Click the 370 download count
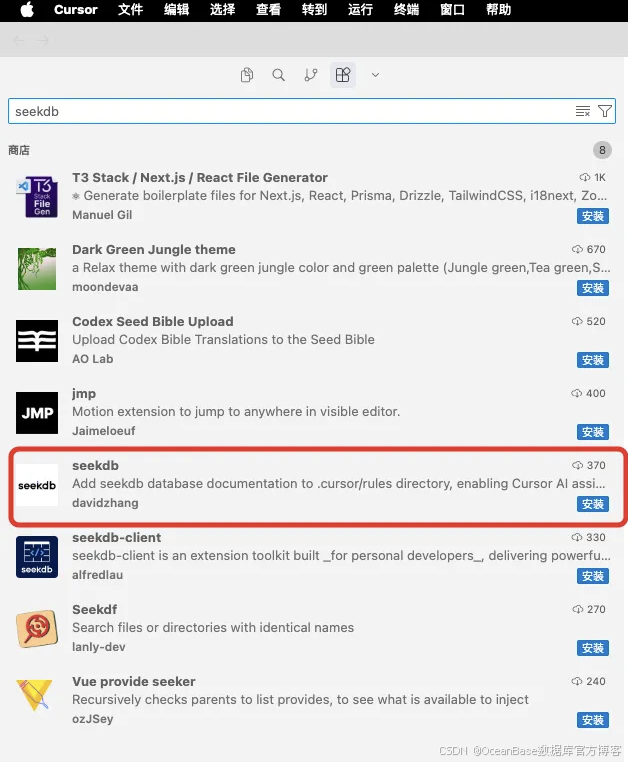The width and height of the screenshot is (628, 762). tap(589, 465)
